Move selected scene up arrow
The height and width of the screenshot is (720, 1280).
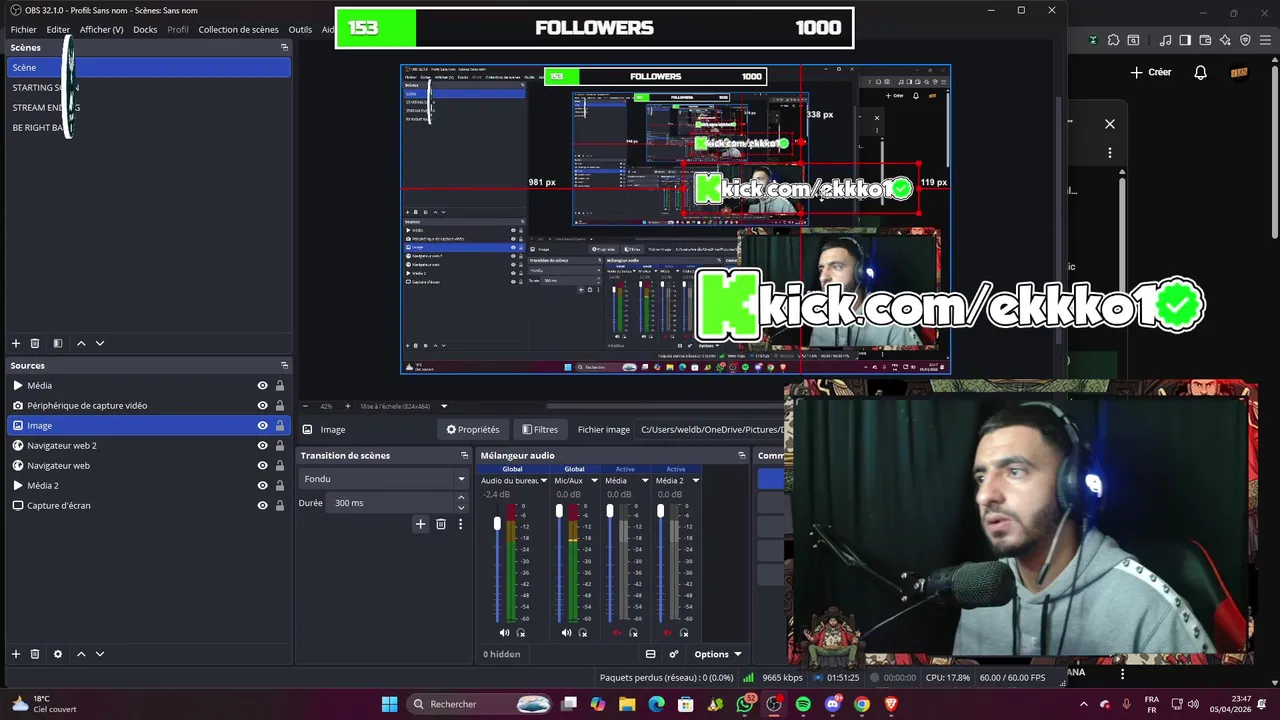pos(81,343)
